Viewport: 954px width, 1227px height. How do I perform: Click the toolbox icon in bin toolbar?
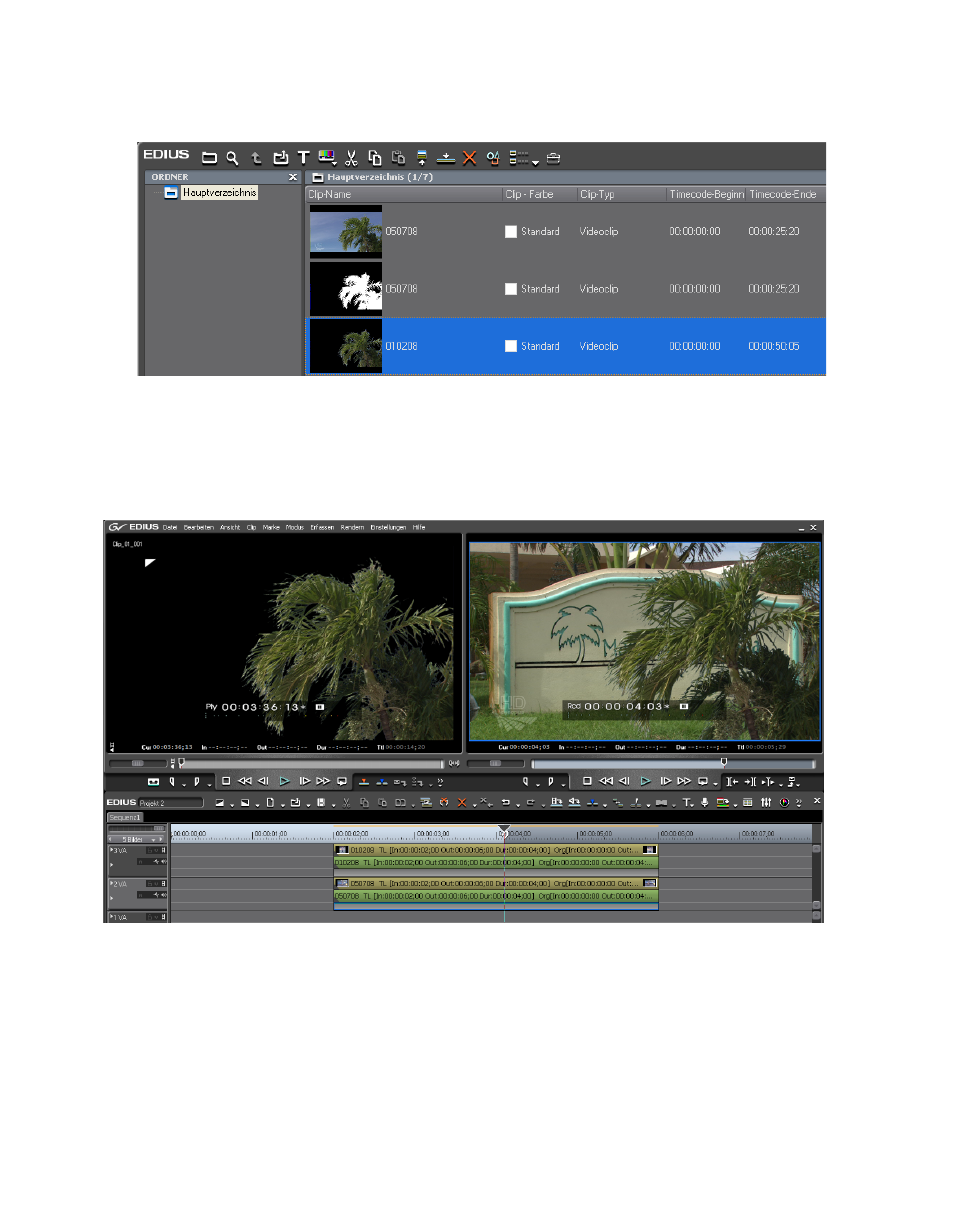pos(554,157)
